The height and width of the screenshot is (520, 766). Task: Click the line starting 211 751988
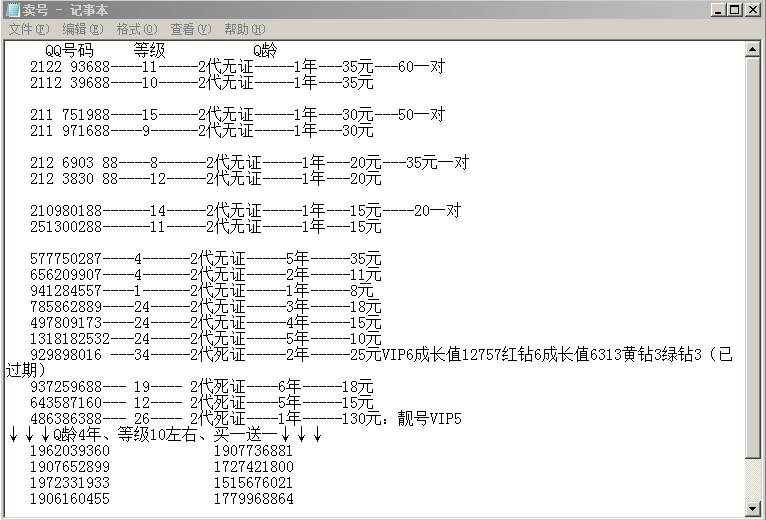[237, 114]
